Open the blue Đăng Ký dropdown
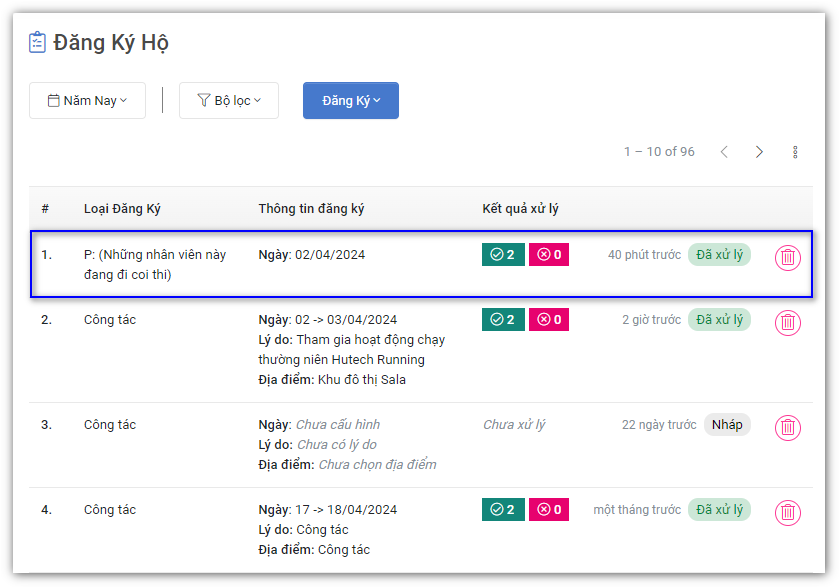This screenshot has width=839, height=587. pyautogui.click(x=350, y=100)
